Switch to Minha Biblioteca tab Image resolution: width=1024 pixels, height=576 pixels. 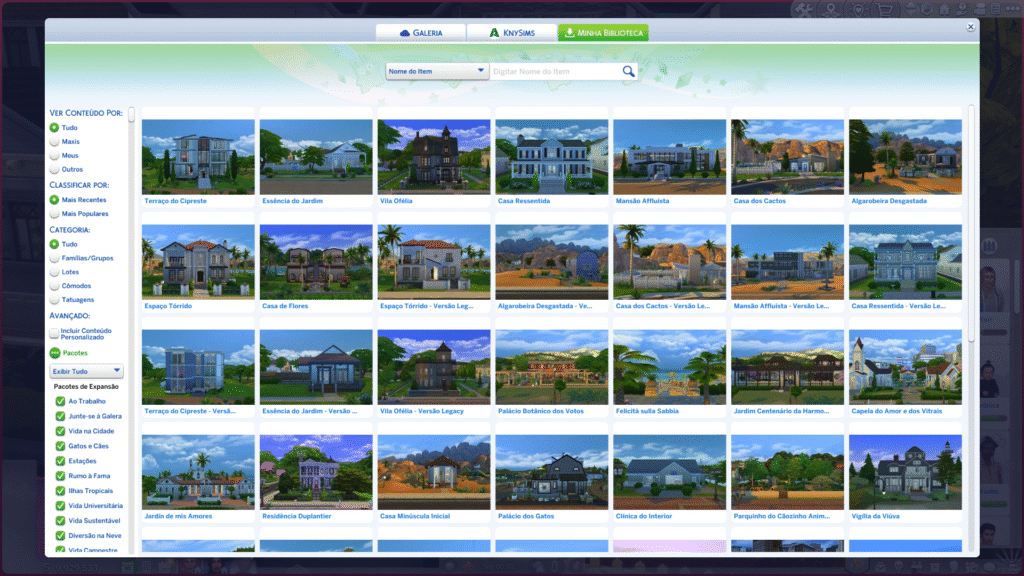point(603,33)
